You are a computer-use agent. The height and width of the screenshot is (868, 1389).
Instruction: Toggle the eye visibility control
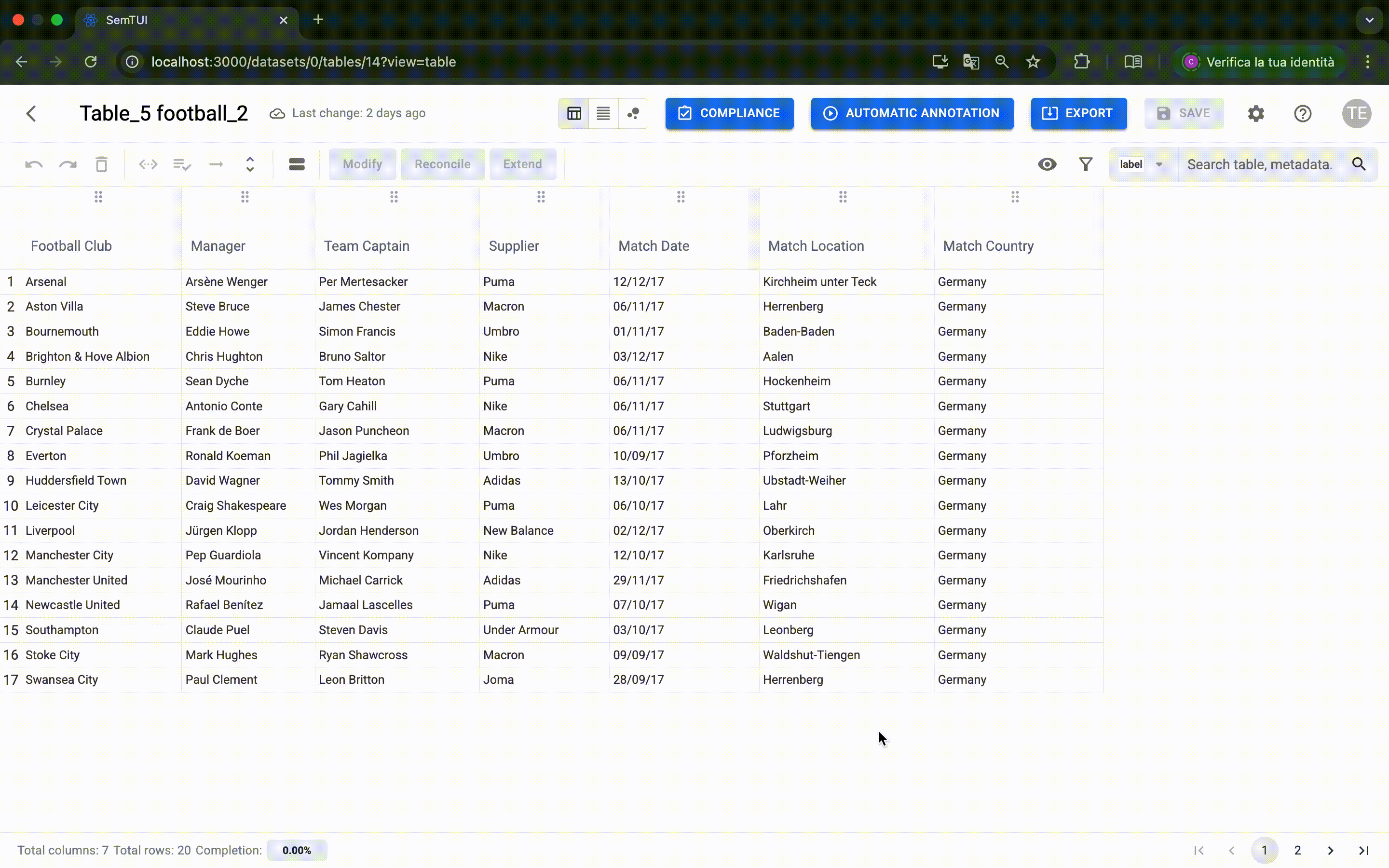(1047, 164)
